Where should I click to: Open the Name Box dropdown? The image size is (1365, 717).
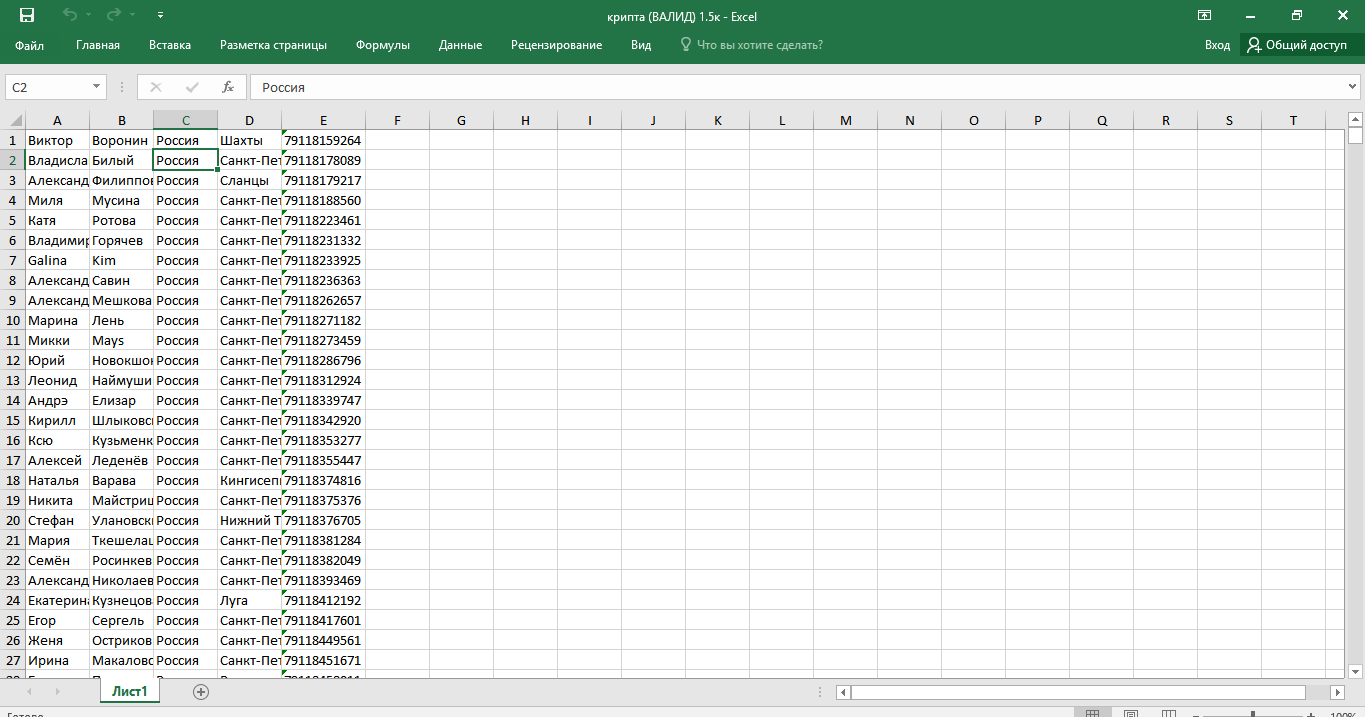96,87
